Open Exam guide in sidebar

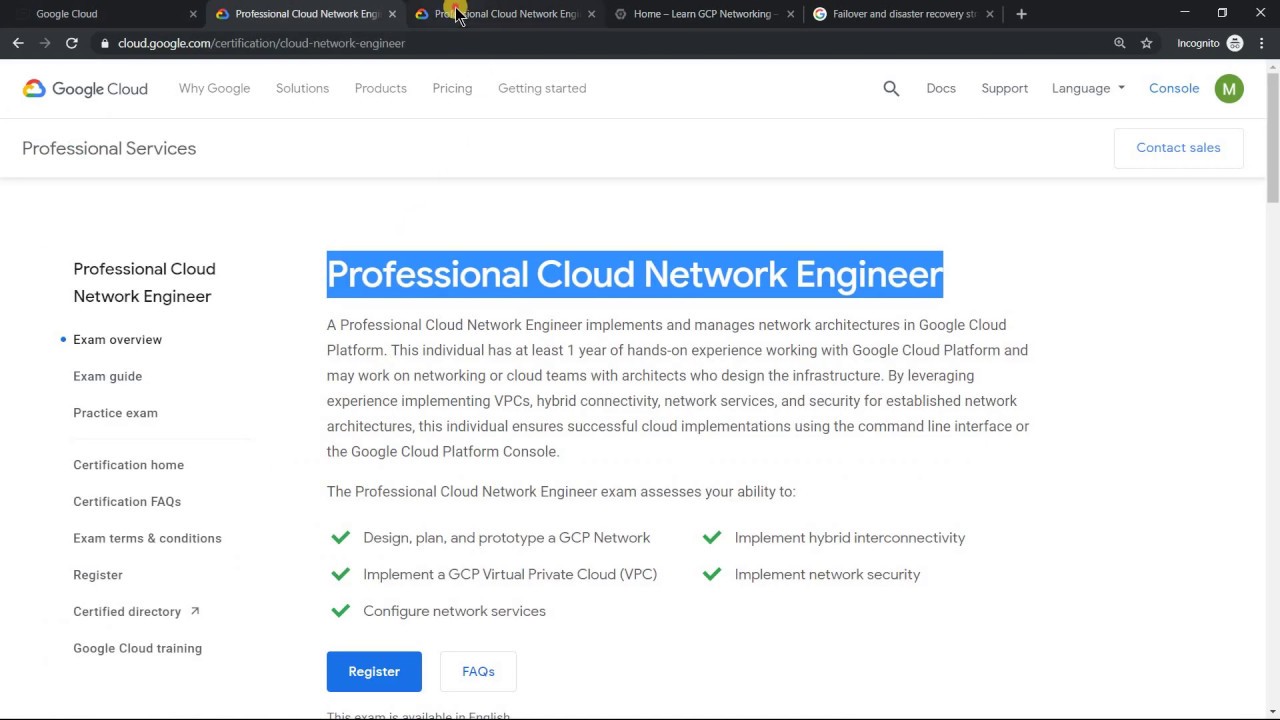107,376
